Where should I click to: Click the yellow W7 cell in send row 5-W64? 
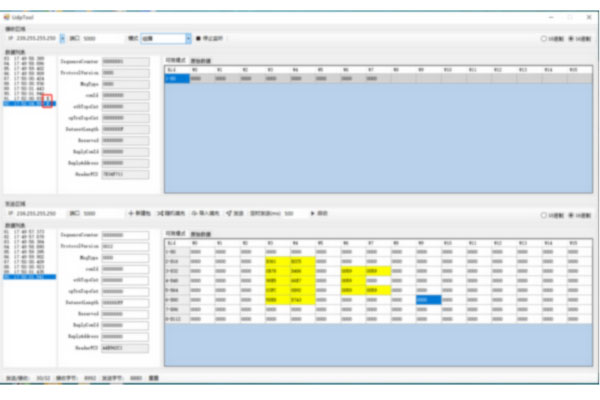pos(378,290)
